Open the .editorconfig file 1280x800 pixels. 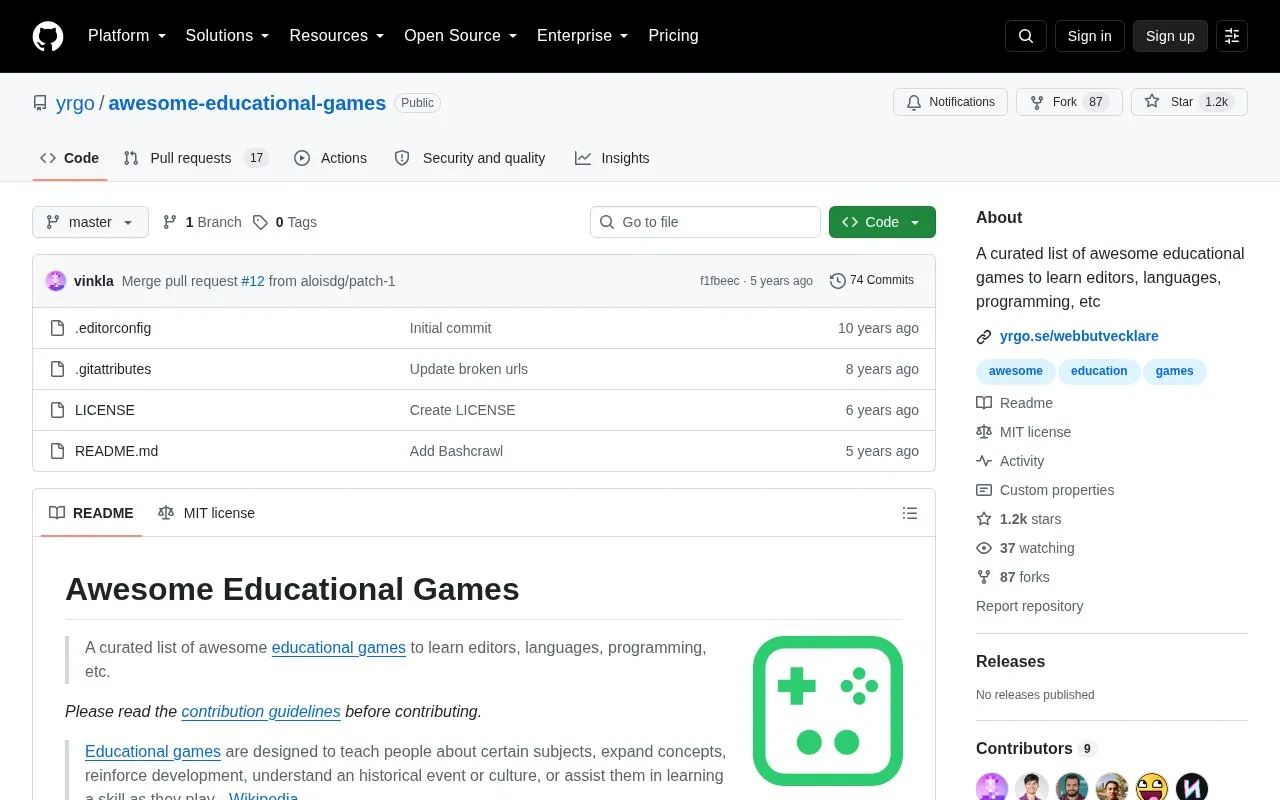[113, 328]
